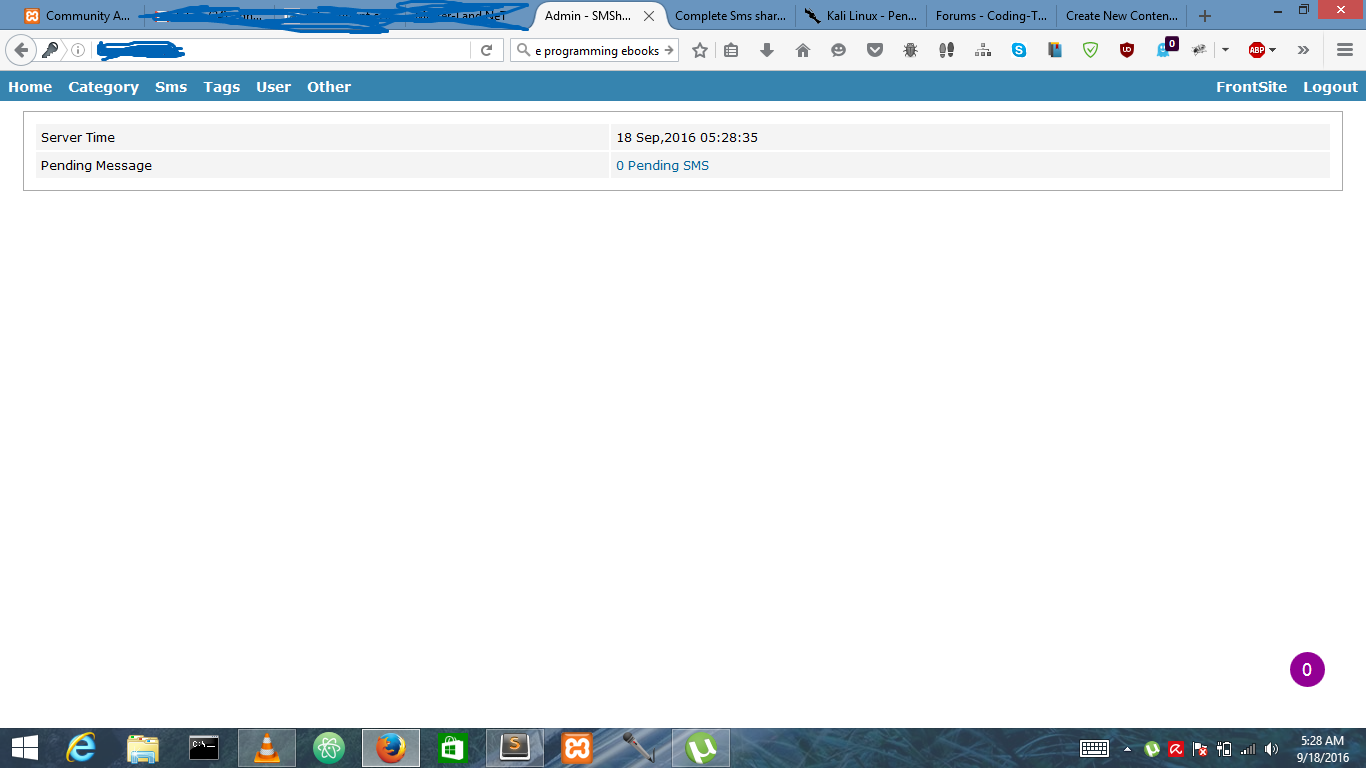Expand the Adblock Plus dropdown arrow
The width and height of the screenshot is (1366, 768).
coord(1272,50)
